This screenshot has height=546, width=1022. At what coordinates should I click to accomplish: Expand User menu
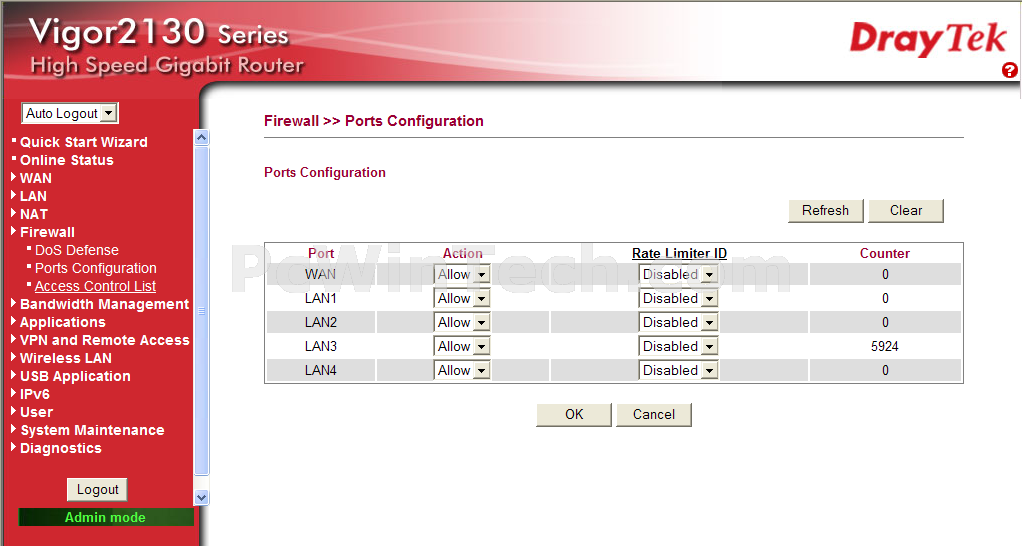pyautogui.click(x=36, y=412)
